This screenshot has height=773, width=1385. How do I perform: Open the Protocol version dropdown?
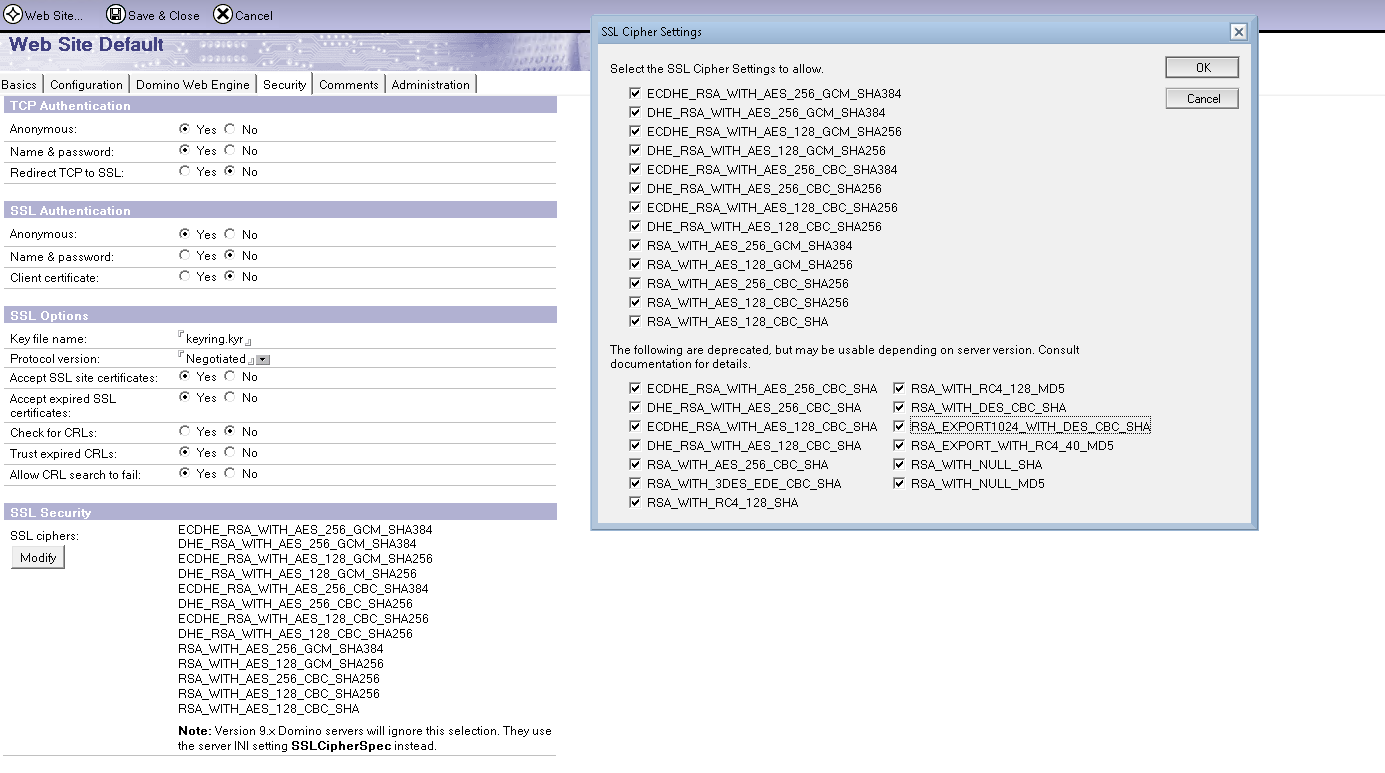pyautogui.click(x=263, y=359)
